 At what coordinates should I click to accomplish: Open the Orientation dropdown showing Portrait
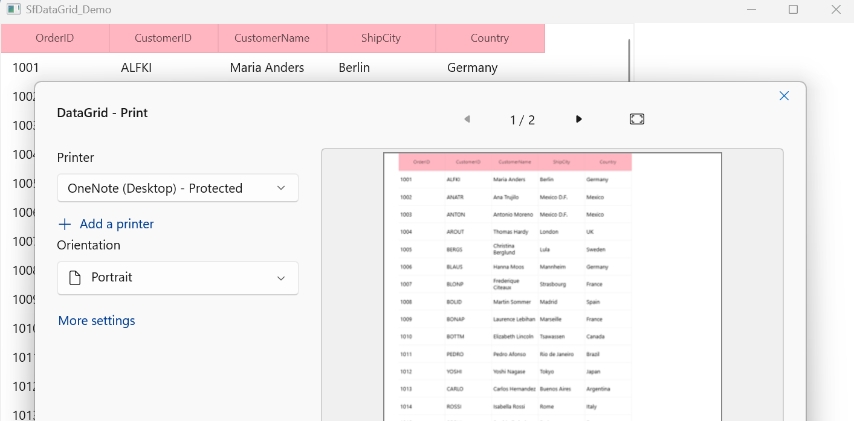click(x=178, y=278)
